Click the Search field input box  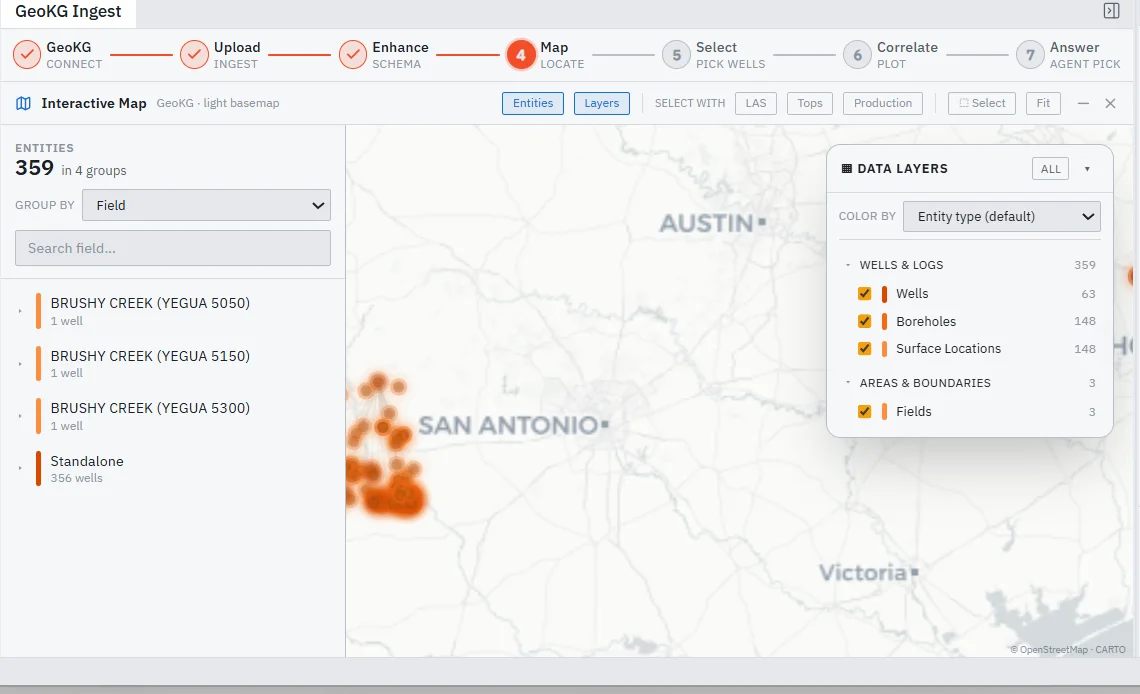173,248
